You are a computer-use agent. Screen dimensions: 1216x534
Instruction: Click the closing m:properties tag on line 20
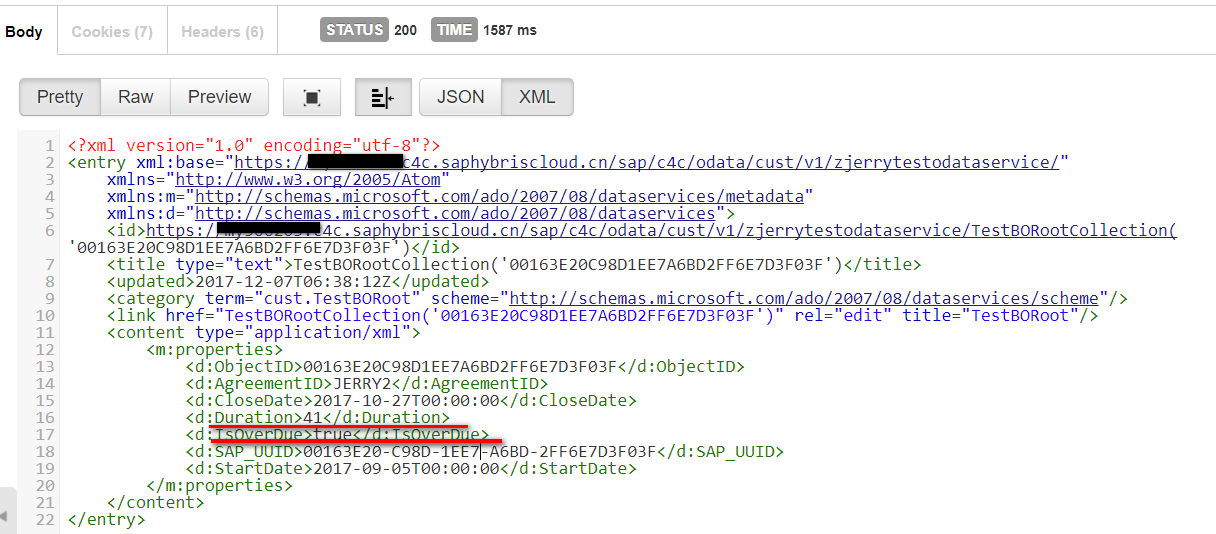point(219,486)
